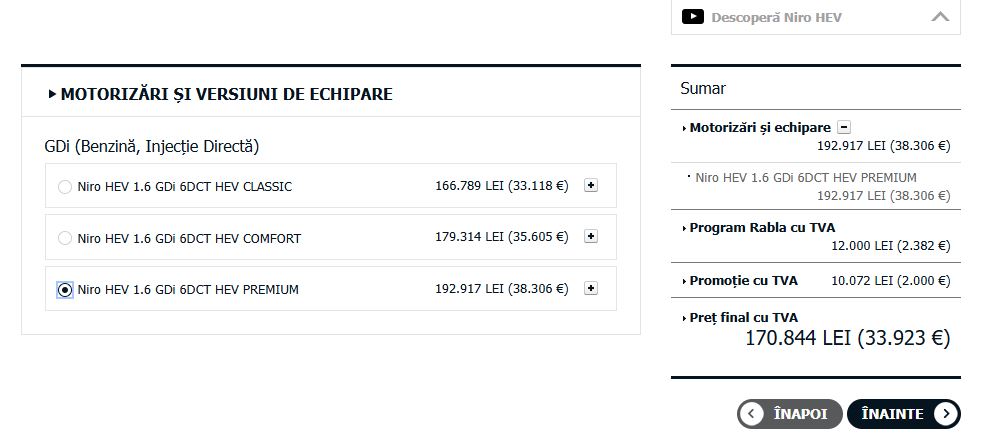Click Niro HEV PREMIUM item in summary
Viewport: 1001px width, 440px height.
(806, 178)
